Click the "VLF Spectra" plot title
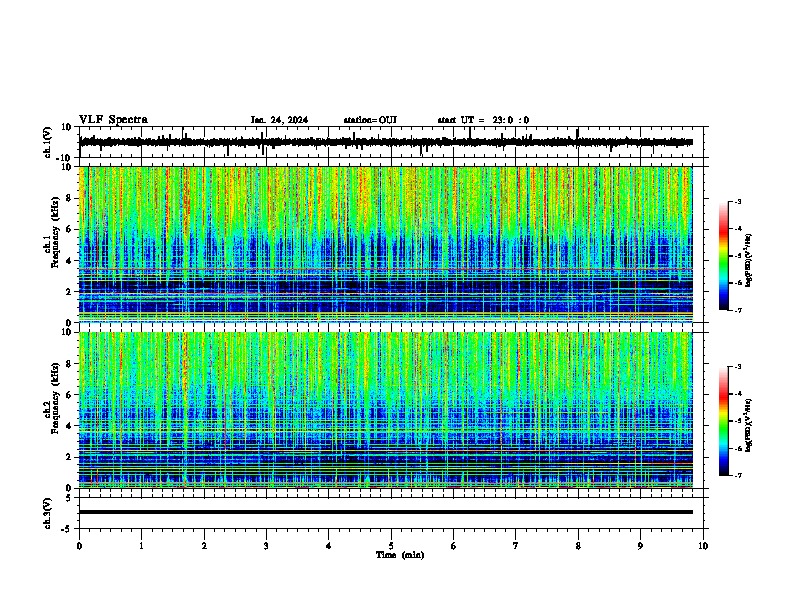The width and height of the screenshot is (792, 612). tap(113, 120)
